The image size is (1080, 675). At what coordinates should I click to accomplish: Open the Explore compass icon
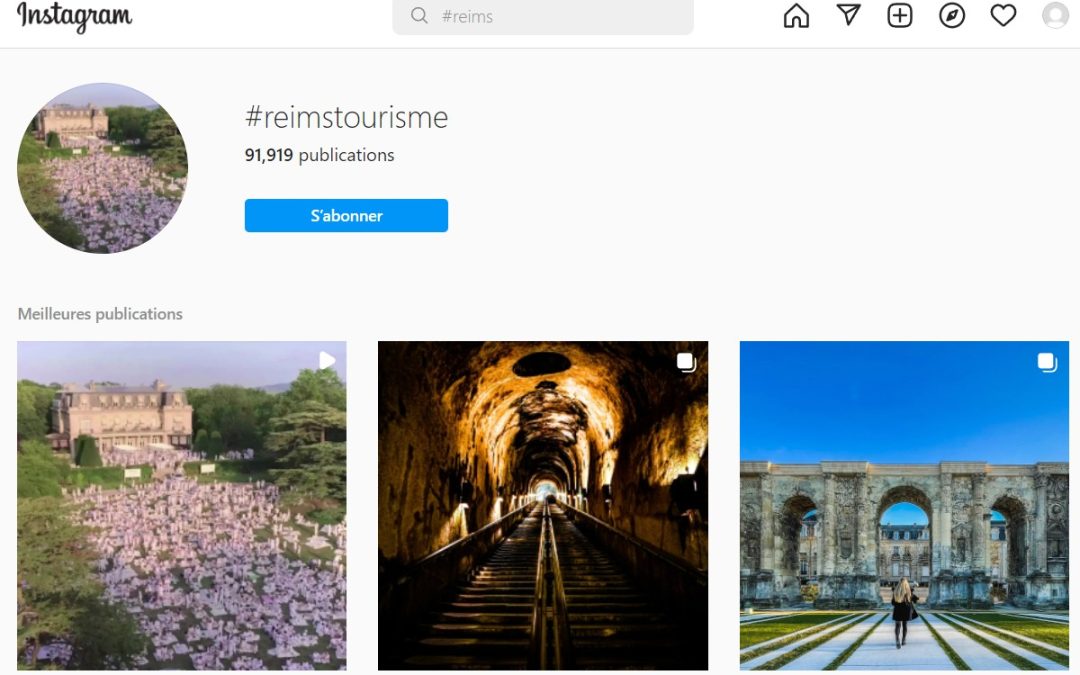(x=951, y=16)
